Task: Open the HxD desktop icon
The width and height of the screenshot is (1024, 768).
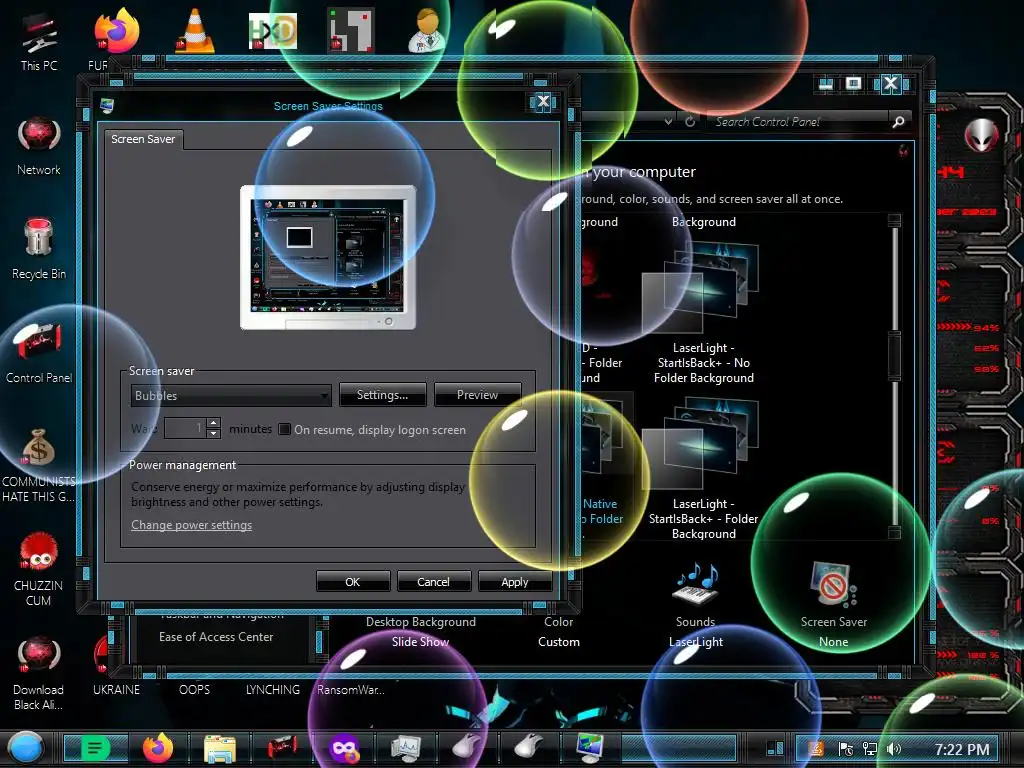Action: [272, 30]
